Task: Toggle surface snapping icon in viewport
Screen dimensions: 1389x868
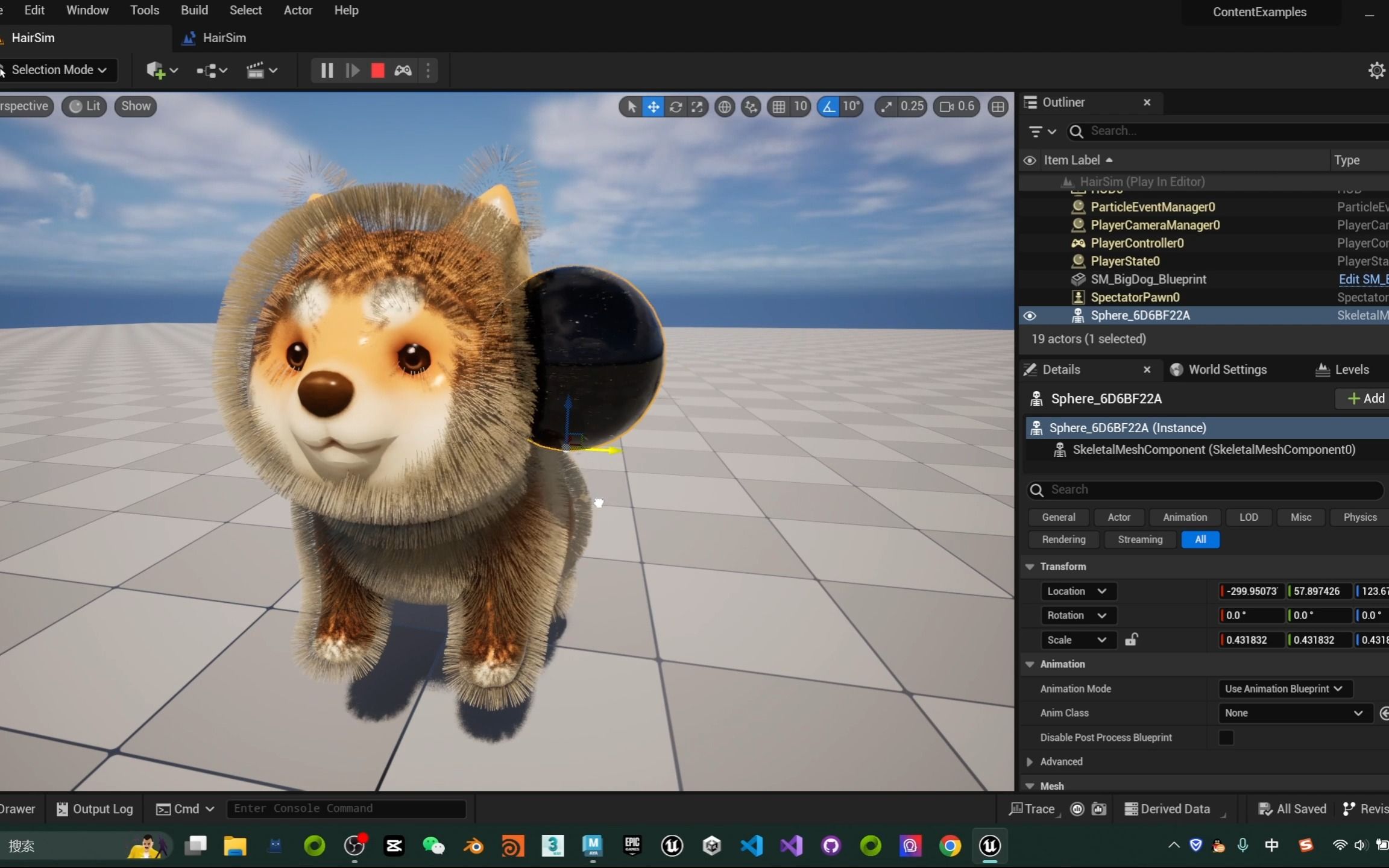Action: click(x=751, y=107)
